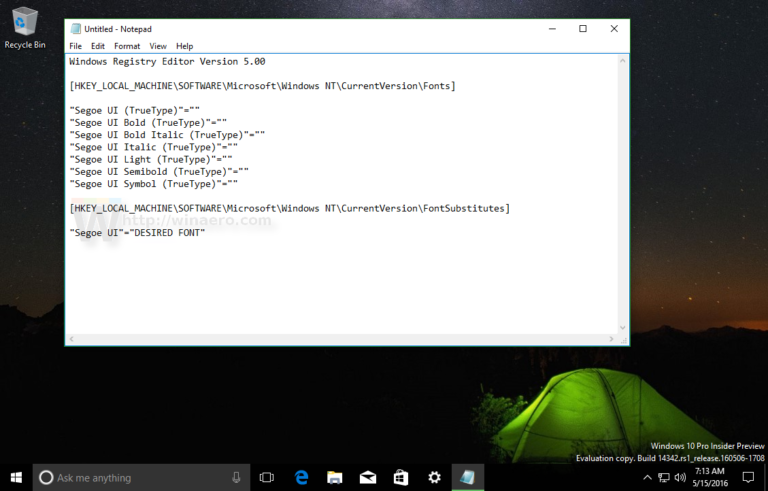The image size is (768, 491).
Task: Close the Notepad window
Action: [614, 29]
